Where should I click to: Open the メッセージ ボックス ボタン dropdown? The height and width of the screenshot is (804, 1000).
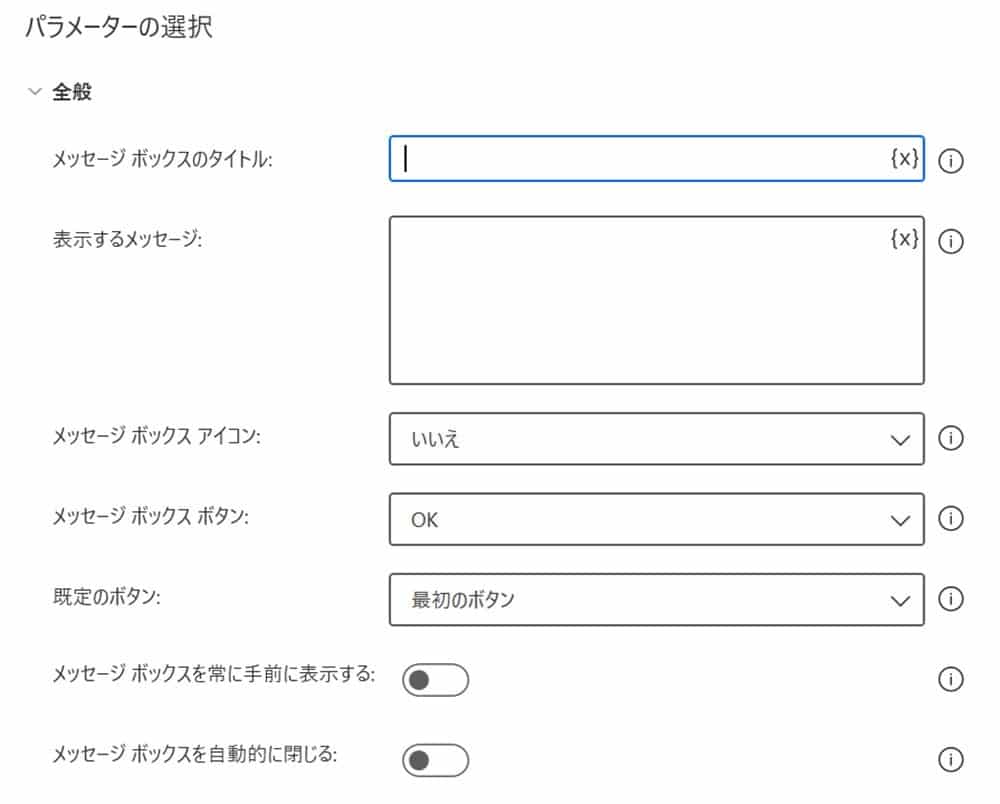tap(655, 519)
